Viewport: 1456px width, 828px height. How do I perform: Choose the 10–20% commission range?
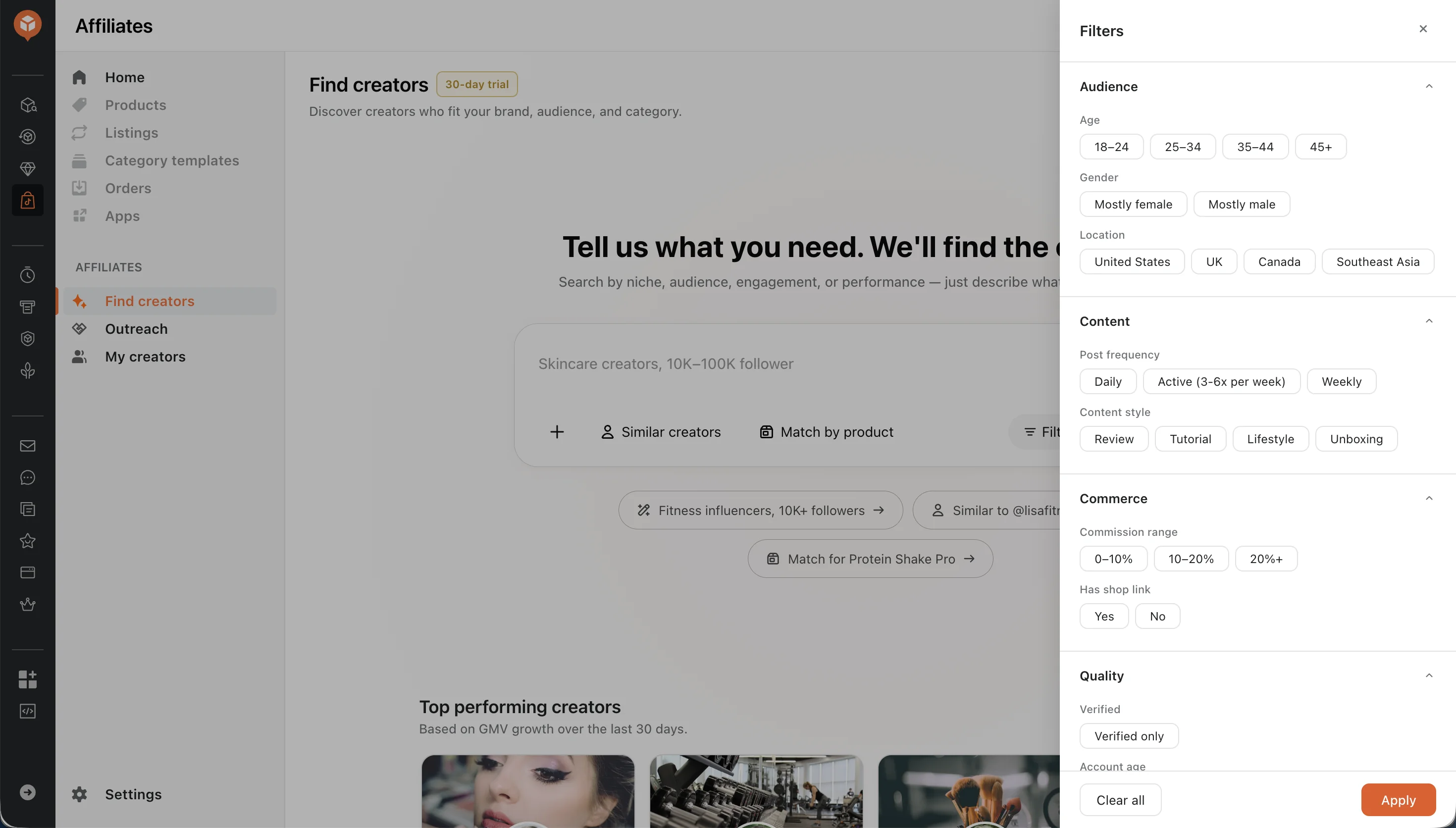[1191, 559]
